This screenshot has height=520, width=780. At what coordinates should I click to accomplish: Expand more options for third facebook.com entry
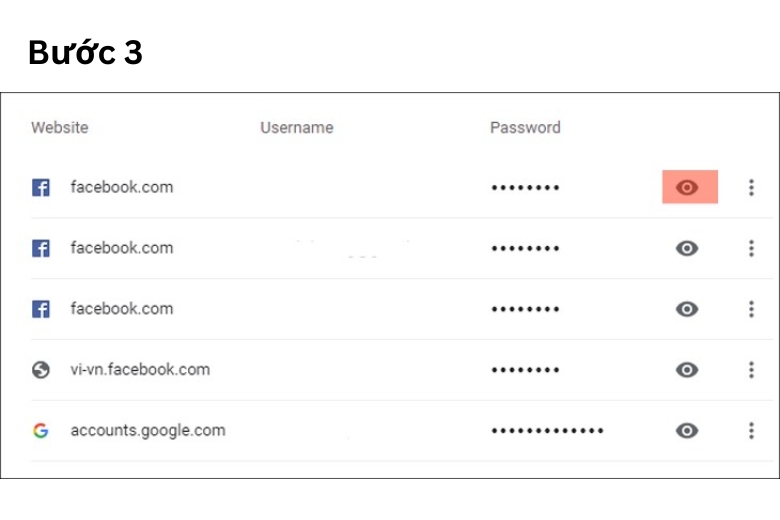point(751,309)
